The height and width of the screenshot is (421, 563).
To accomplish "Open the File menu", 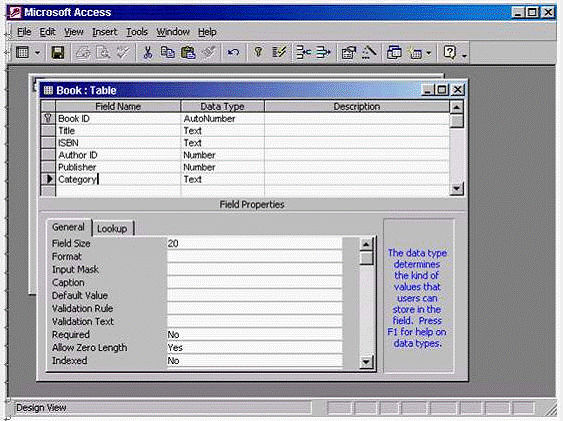I will click(24, 32).
